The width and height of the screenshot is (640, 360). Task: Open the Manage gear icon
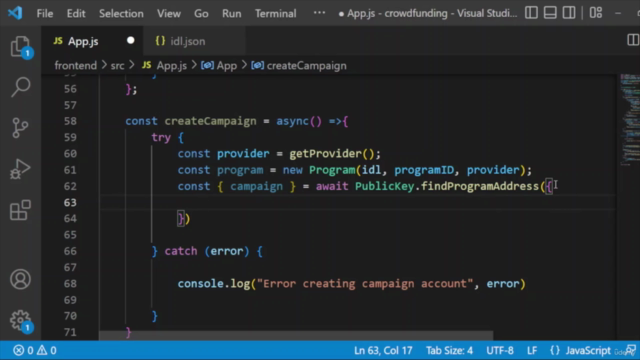tap(20, 320)
